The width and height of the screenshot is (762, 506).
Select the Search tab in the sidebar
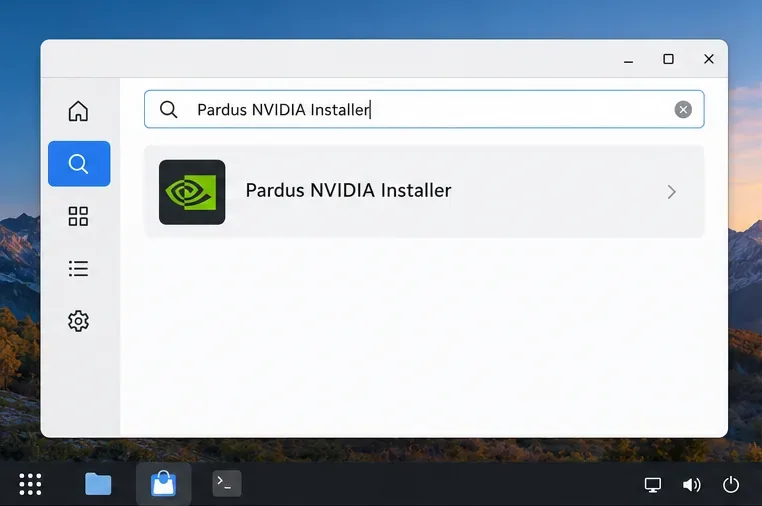coord(79,164)
